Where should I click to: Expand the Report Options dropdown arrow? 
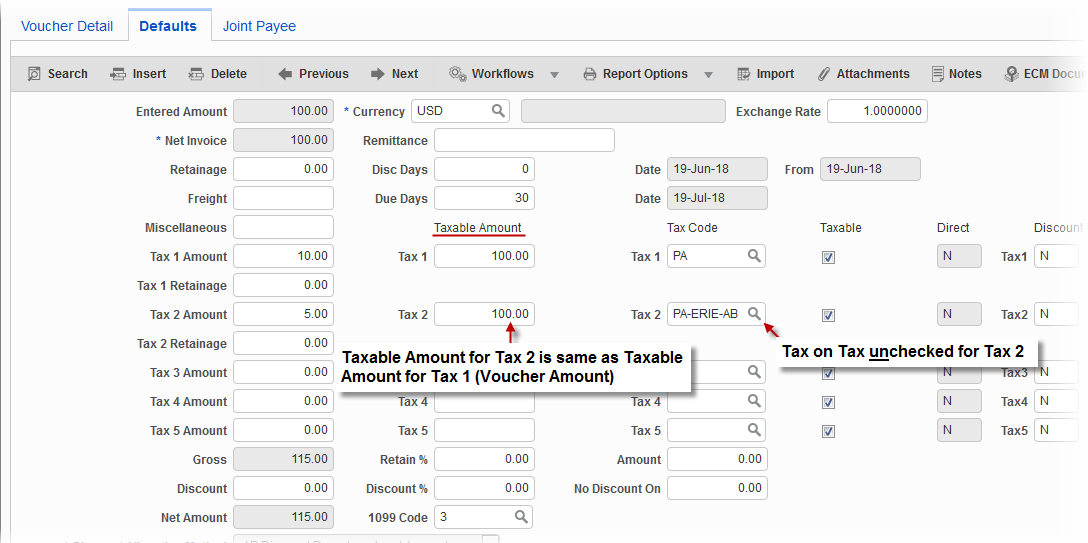(x=708, y=75)
